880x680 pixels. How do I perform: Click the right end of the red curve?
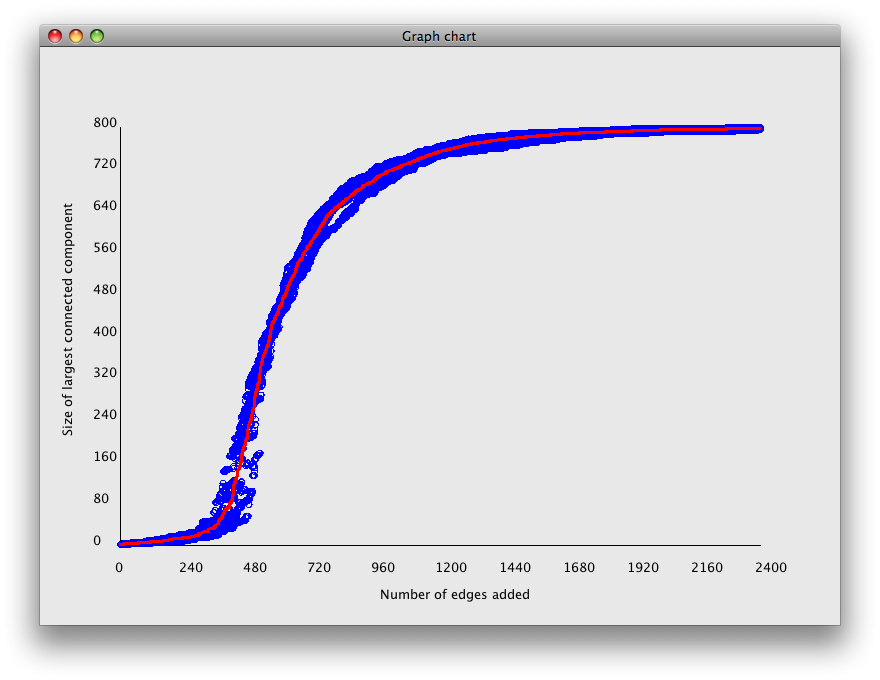(x=759, y=129)
